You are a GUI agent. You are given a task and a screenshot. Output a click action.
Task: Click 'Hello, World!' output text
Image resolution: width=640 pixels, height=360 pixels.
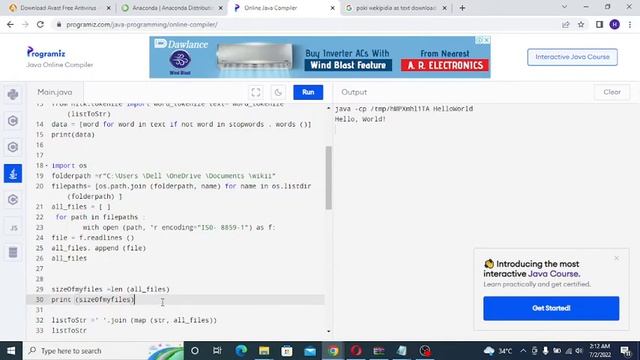click(360, 119)
